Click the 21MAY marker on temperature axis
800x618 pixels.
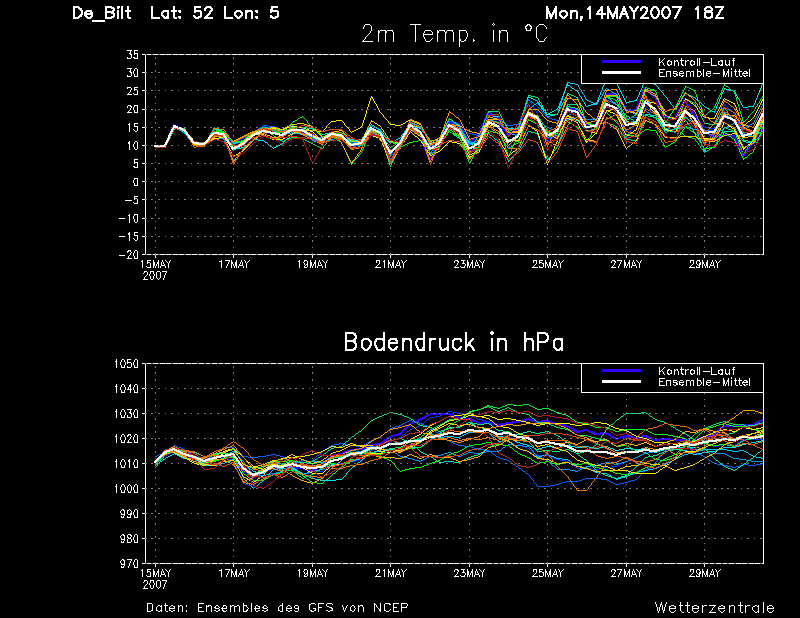[x=391, y=264]
